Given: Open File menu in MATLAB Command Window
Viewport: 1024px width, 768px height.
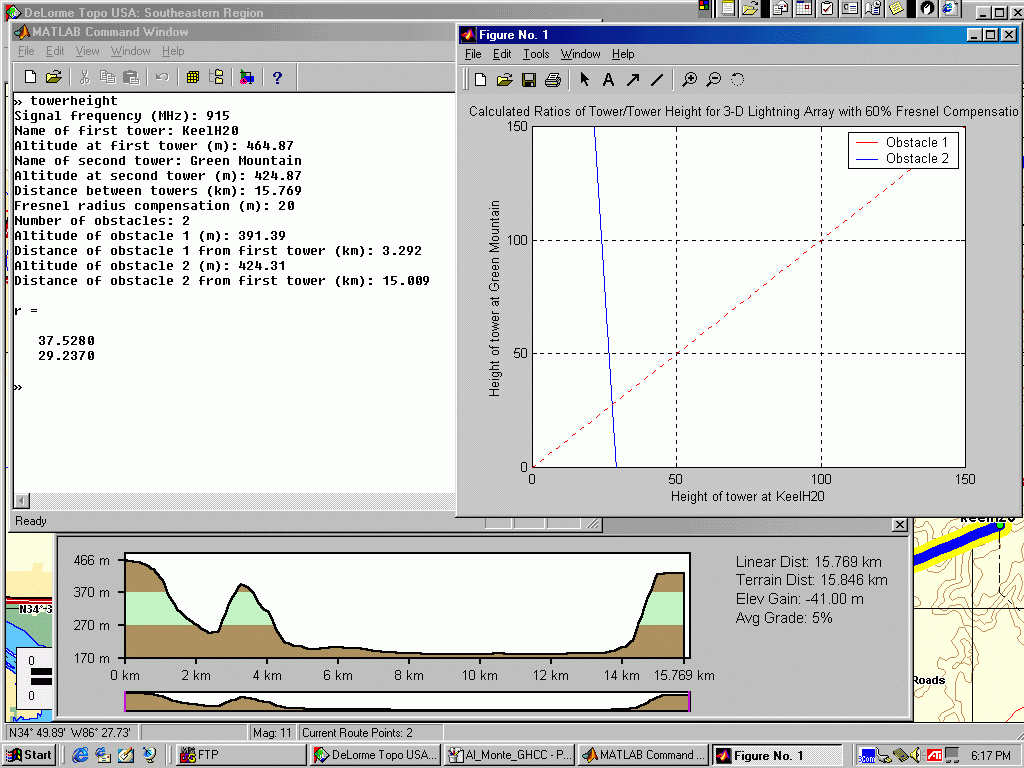Looking at the screenshot, I should [26, 51].
